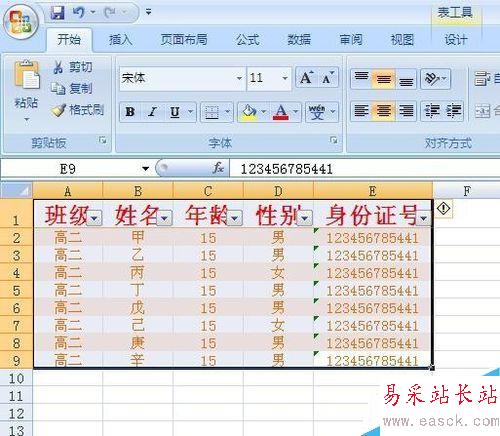Open the 审阅 tab

point(351,40)
